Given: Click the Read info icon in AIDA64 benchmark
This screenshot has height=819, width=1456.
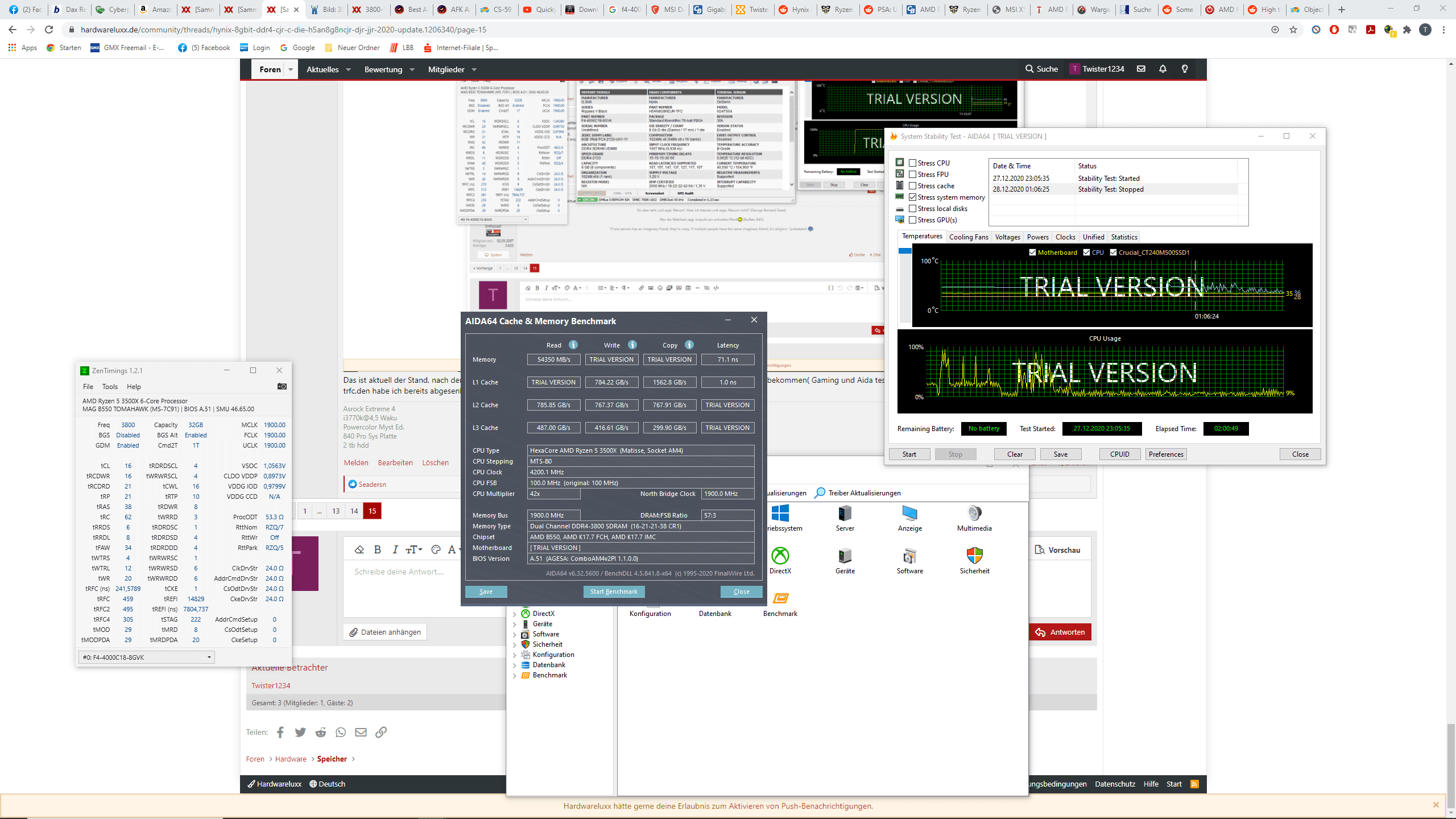Looking at the screenshot, I should (573, 345).
